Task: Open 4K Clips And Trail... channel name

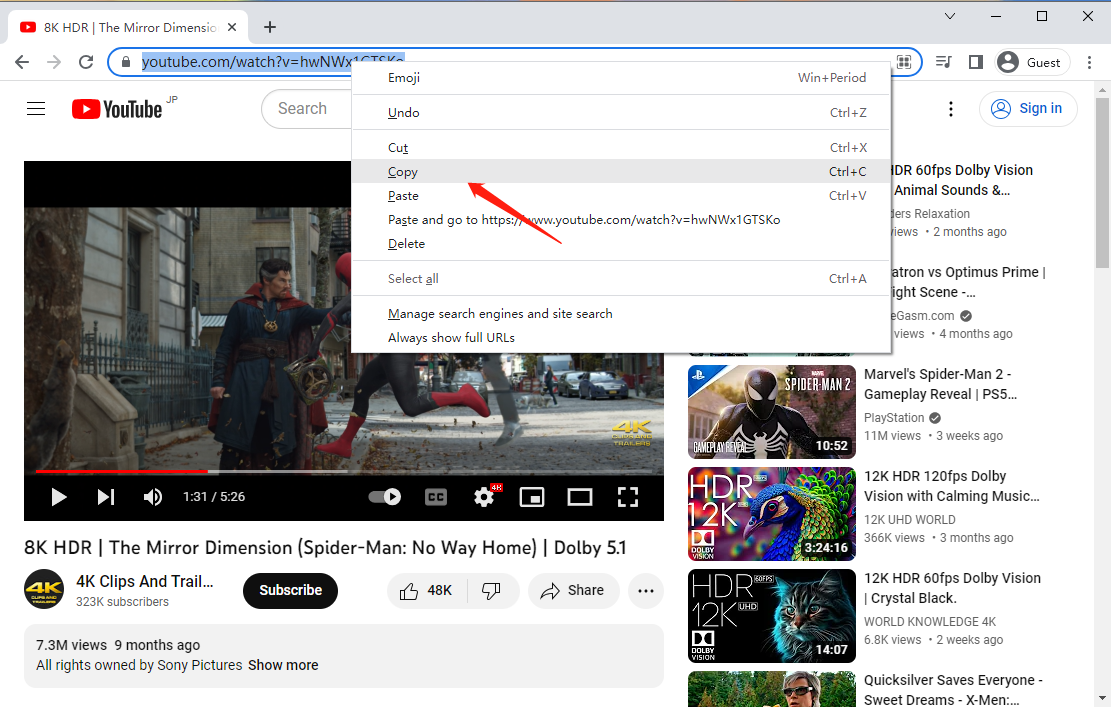Action: click(x=145, y=582)
